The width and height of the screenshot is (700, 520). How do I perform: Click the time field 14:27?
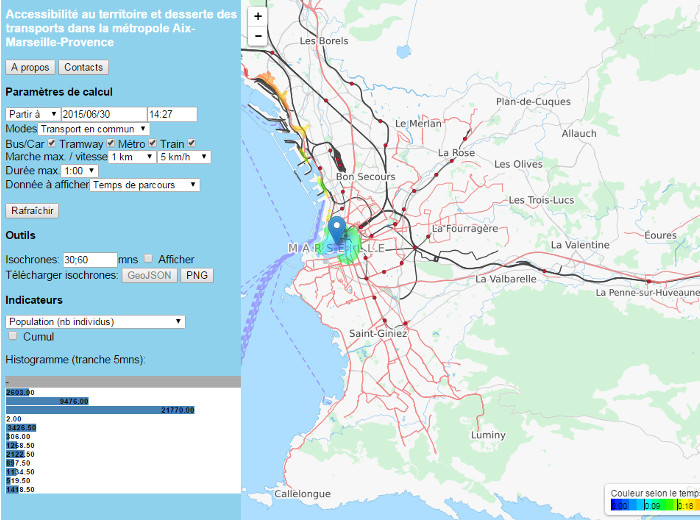pyautogui.click(x=172, y=114)
